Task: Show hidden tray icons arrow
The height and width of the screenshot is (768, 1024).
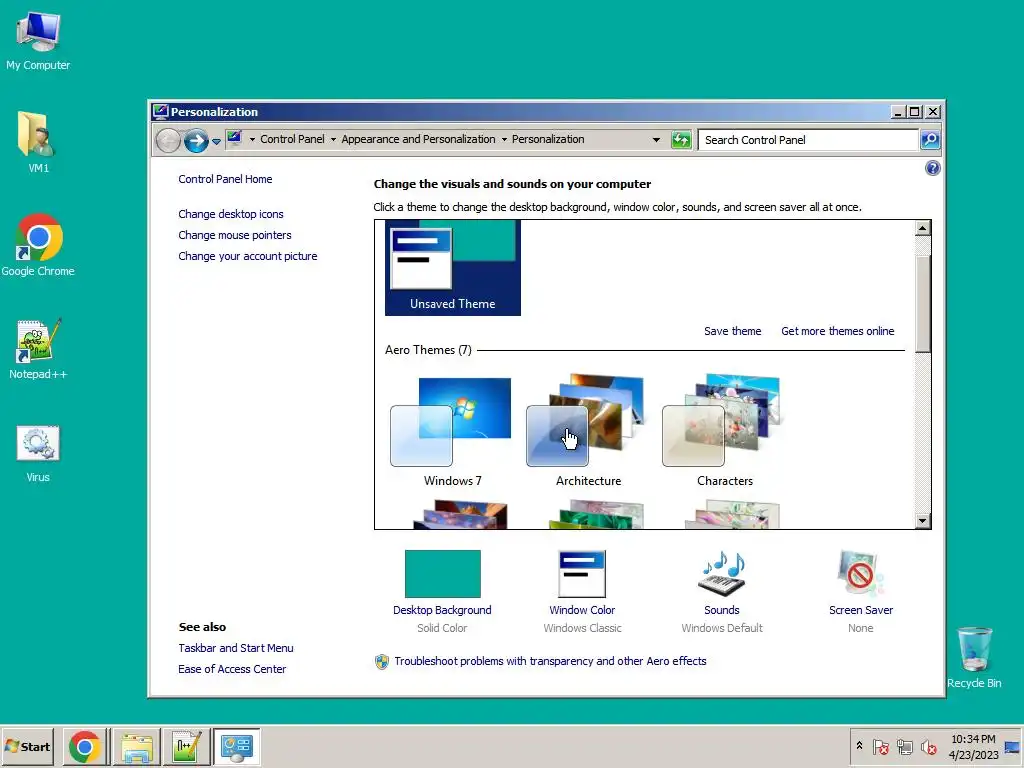Action: coord(859,746)
